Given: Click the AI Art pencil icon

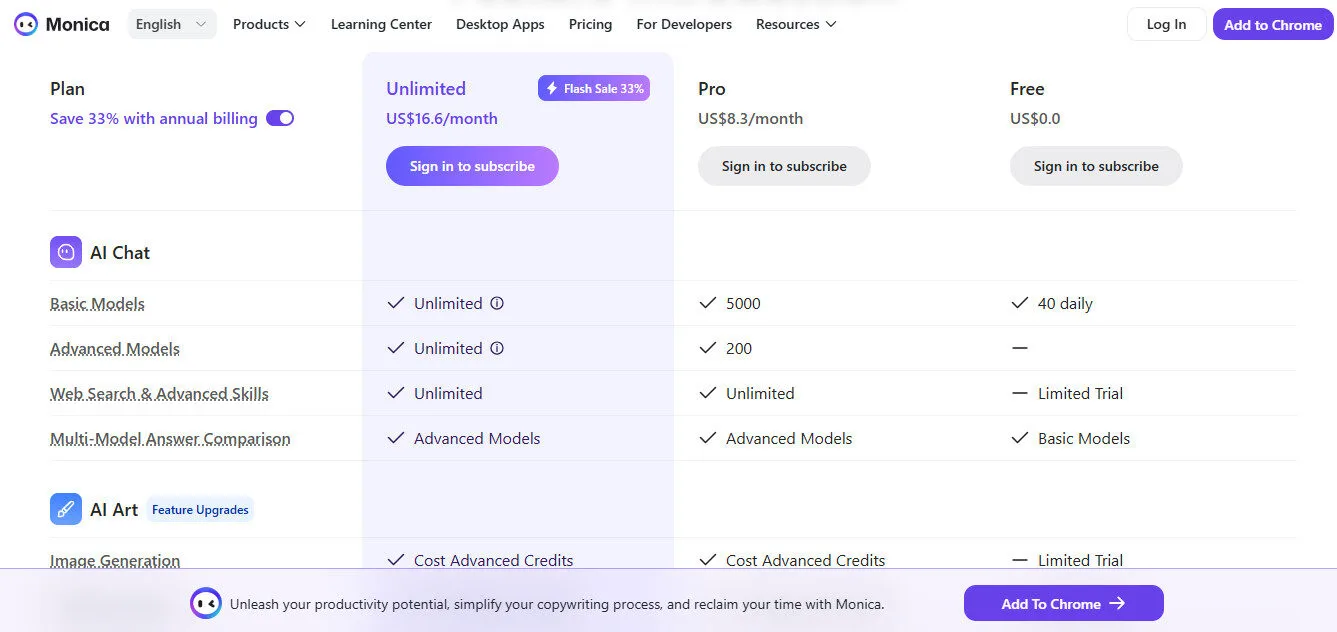Looking at the screenshot, I should coord(65,509).
